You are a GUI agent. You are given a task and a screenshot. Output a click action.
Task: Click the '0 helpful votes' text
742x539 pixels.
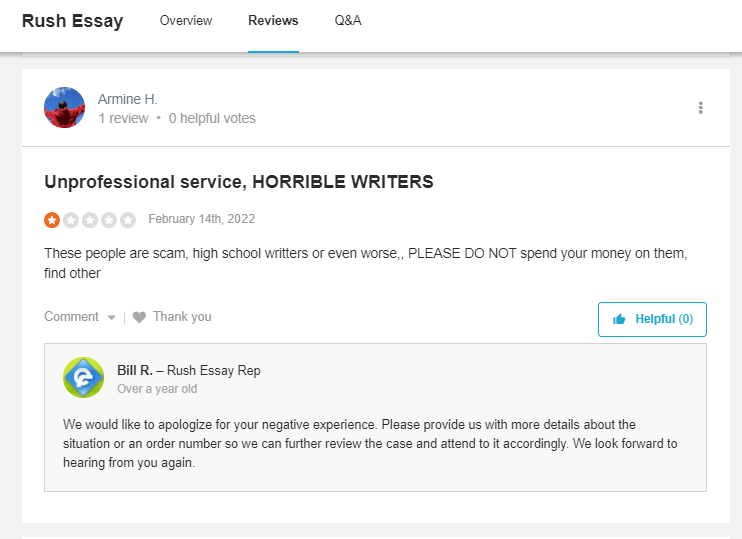[x=212, y=118]
